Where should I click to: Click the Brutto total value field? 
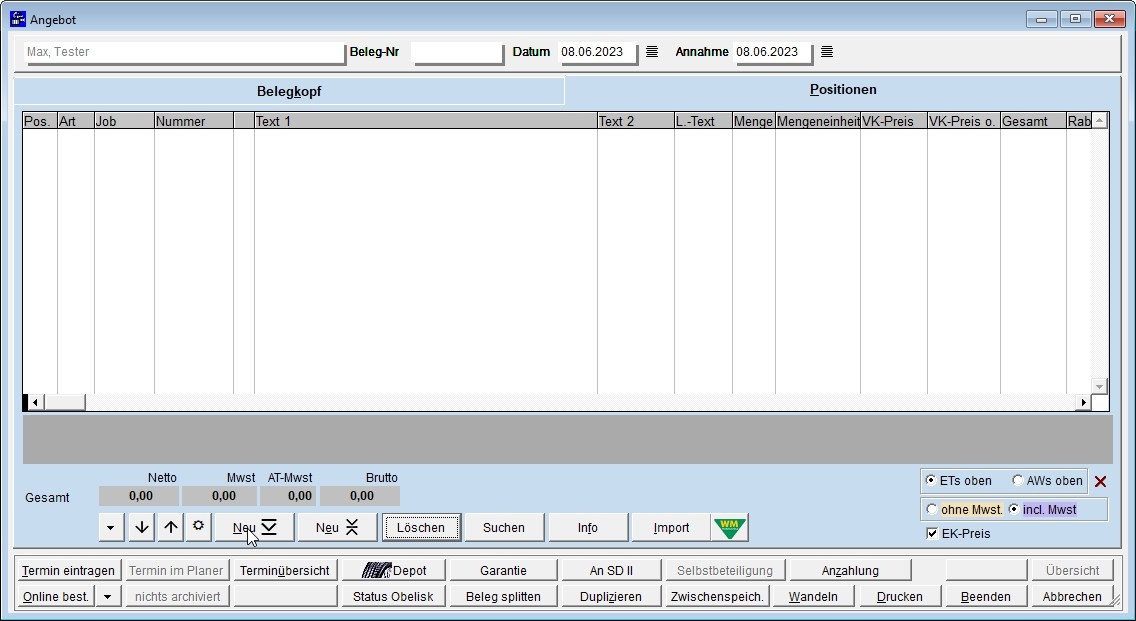[x=360, y=496]
